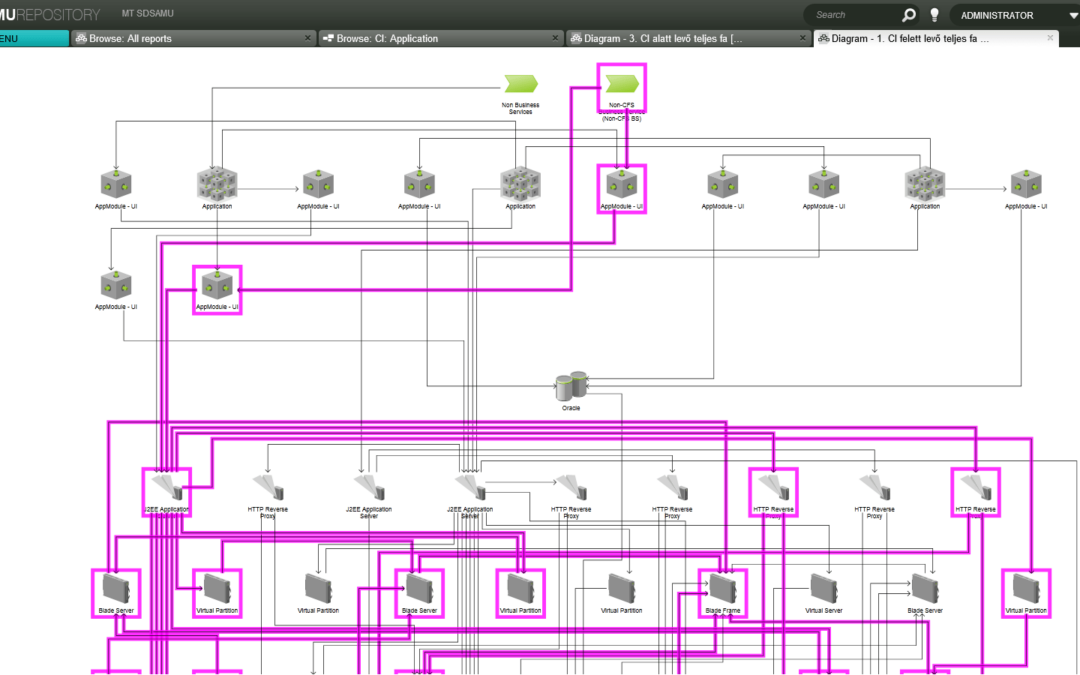
Task: Click the Non-CFS green arrow node
Action: click(621, 85)
